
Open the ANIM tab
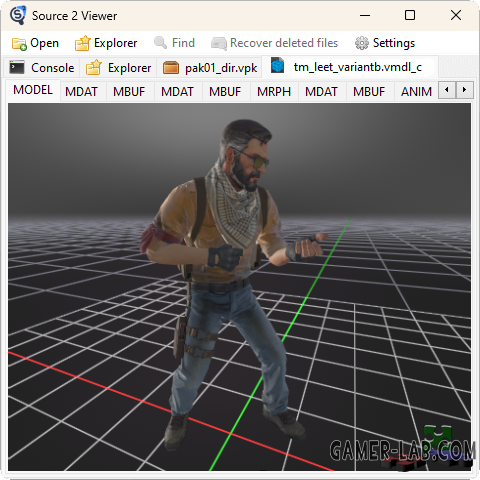(416, 92)
